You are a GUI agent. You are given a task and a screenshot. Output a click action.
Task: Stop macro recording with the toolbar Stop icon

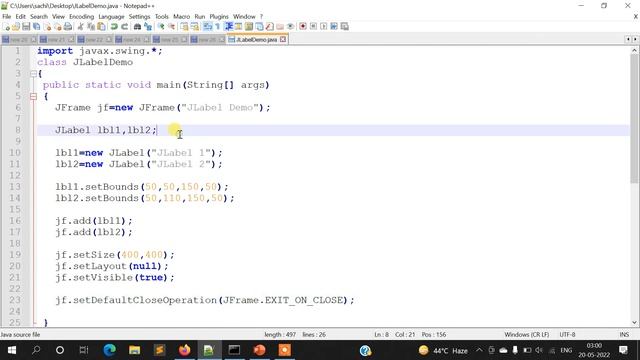click(313, 27)
